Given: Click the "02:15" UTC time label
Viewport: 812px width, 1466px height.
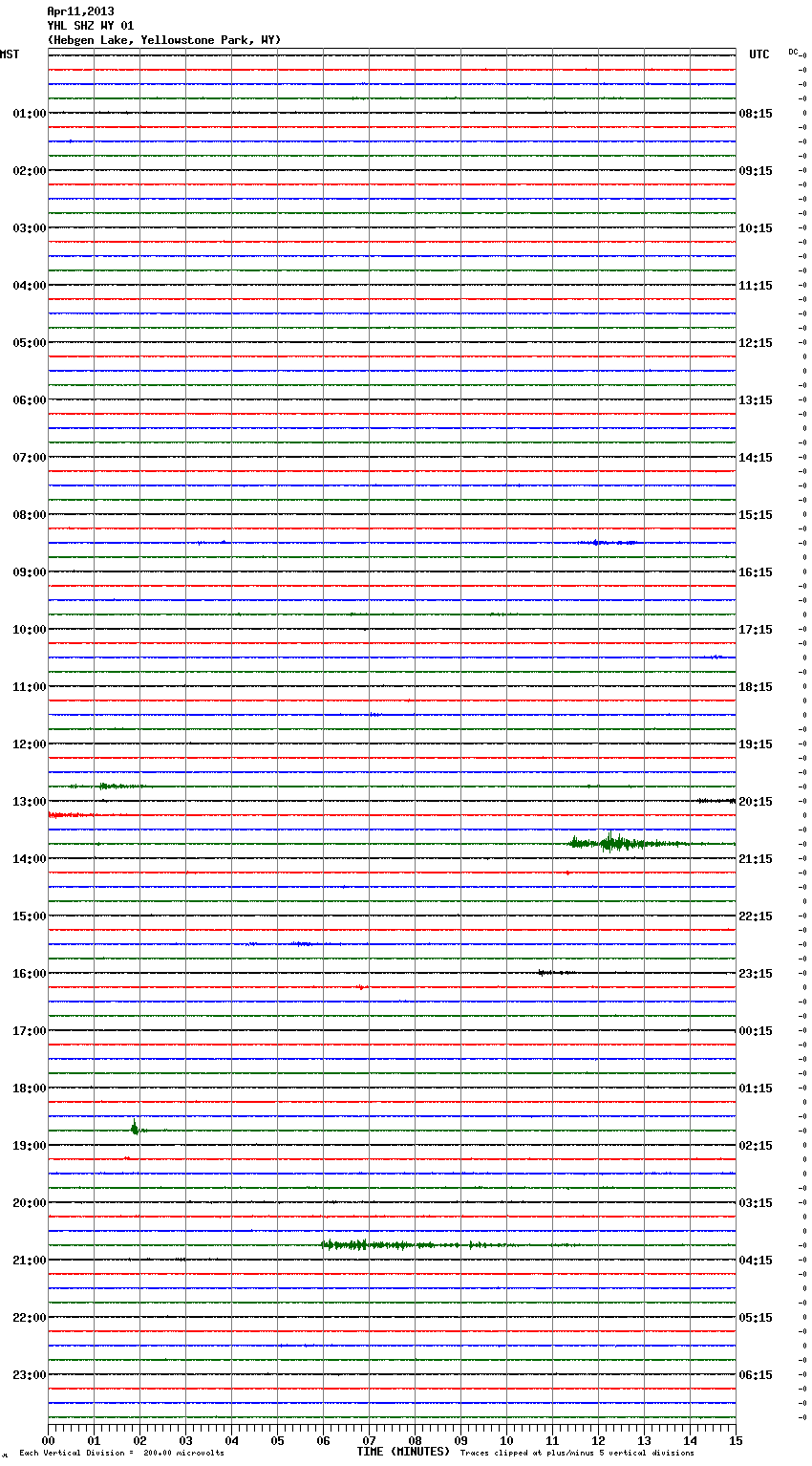Looking at the screenshot, I should pos(756,1146).
